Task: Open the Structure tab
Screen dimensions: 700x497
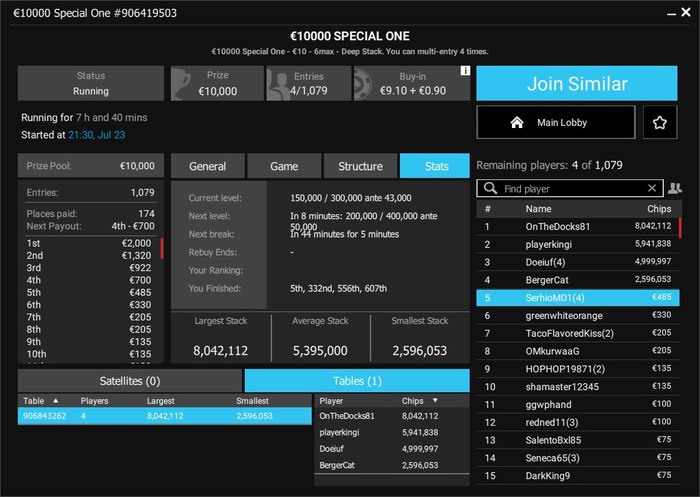Action: click(x=360, y=166)
